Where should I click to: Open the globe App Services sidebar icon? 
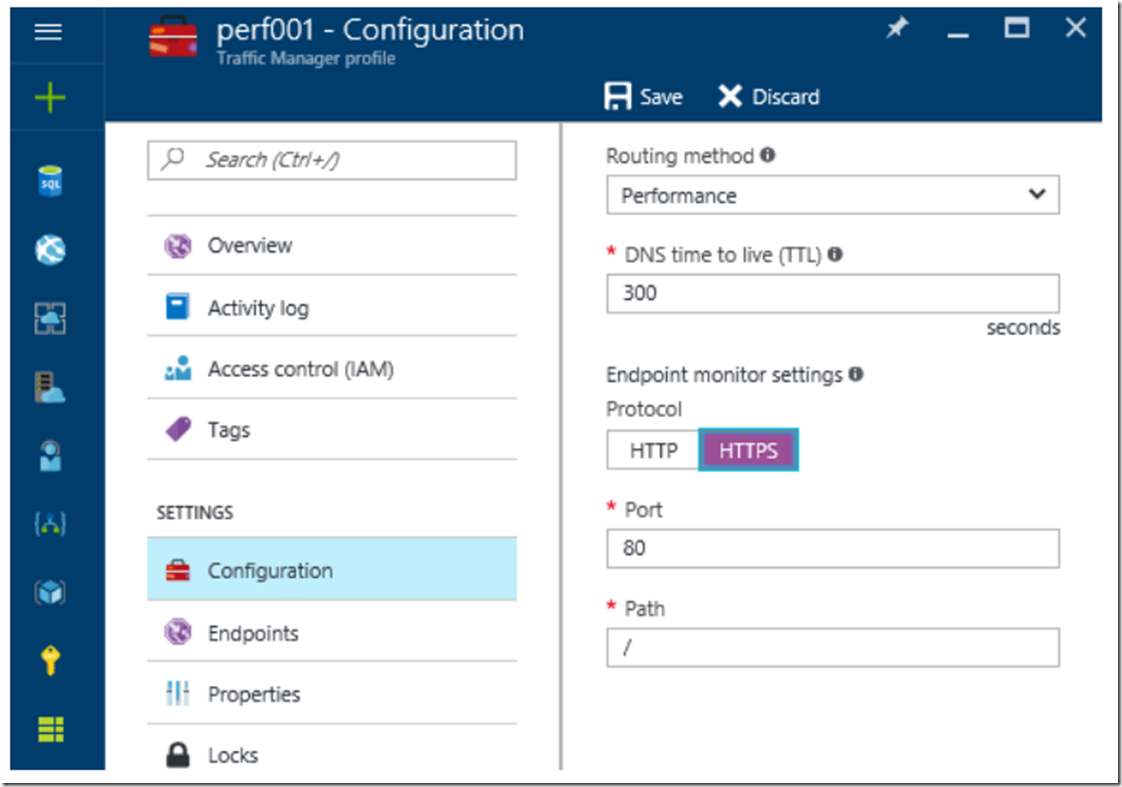click(50, 250)
